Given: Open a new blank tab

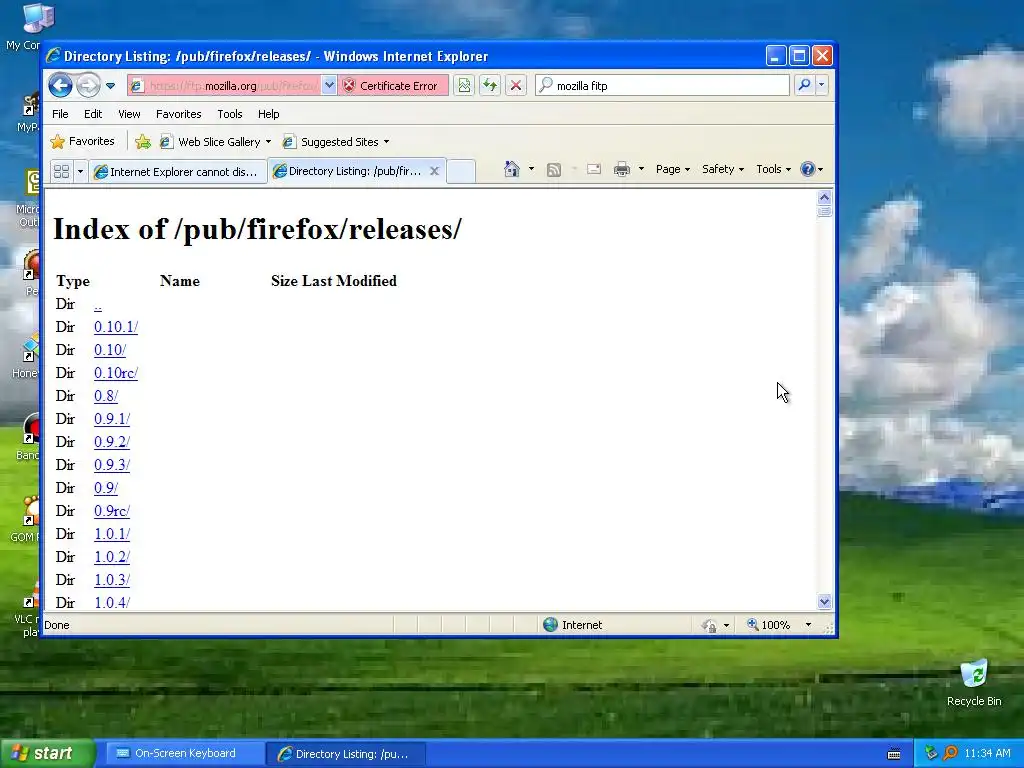Looking at the screenshot, I should pos(461,171).
